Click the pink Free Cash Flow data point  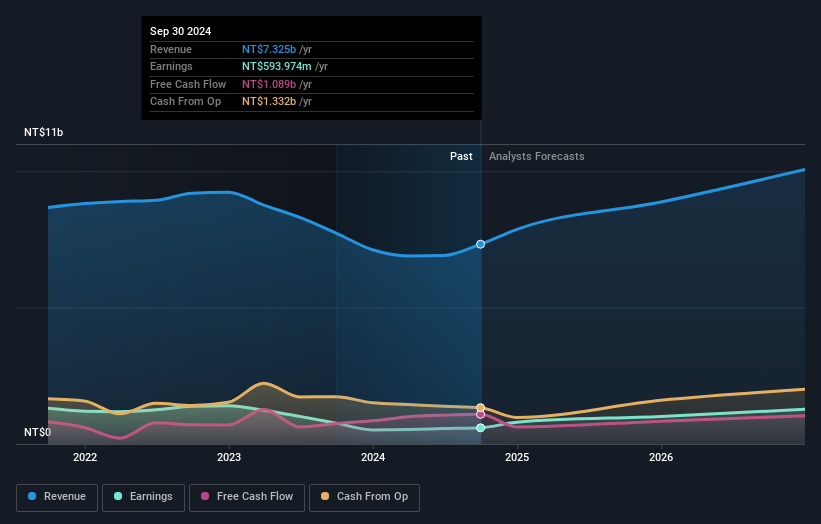pyautogui.click(x=480, y=415)
